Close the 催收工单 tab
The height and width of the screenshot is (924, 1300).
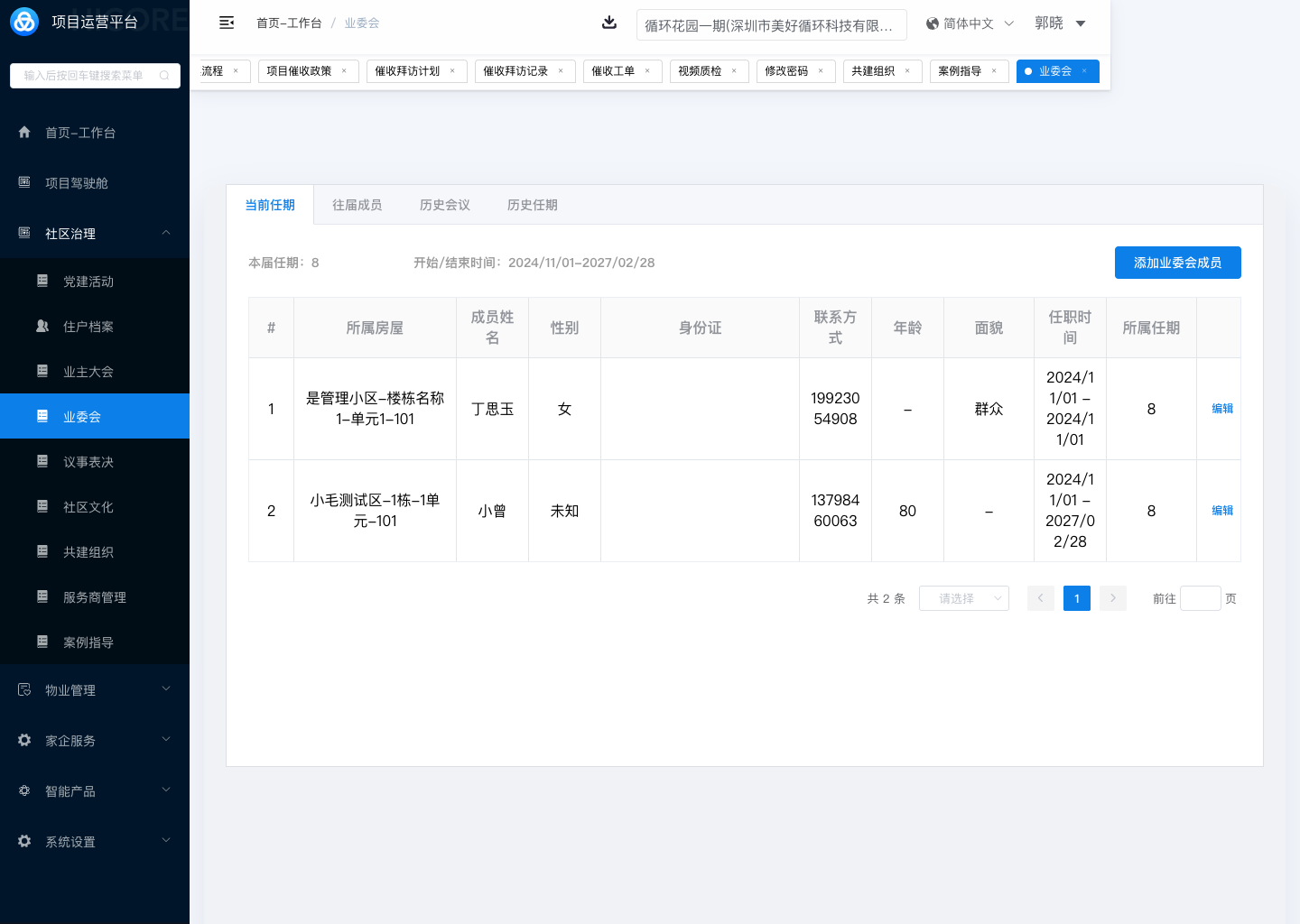[647, 71]
